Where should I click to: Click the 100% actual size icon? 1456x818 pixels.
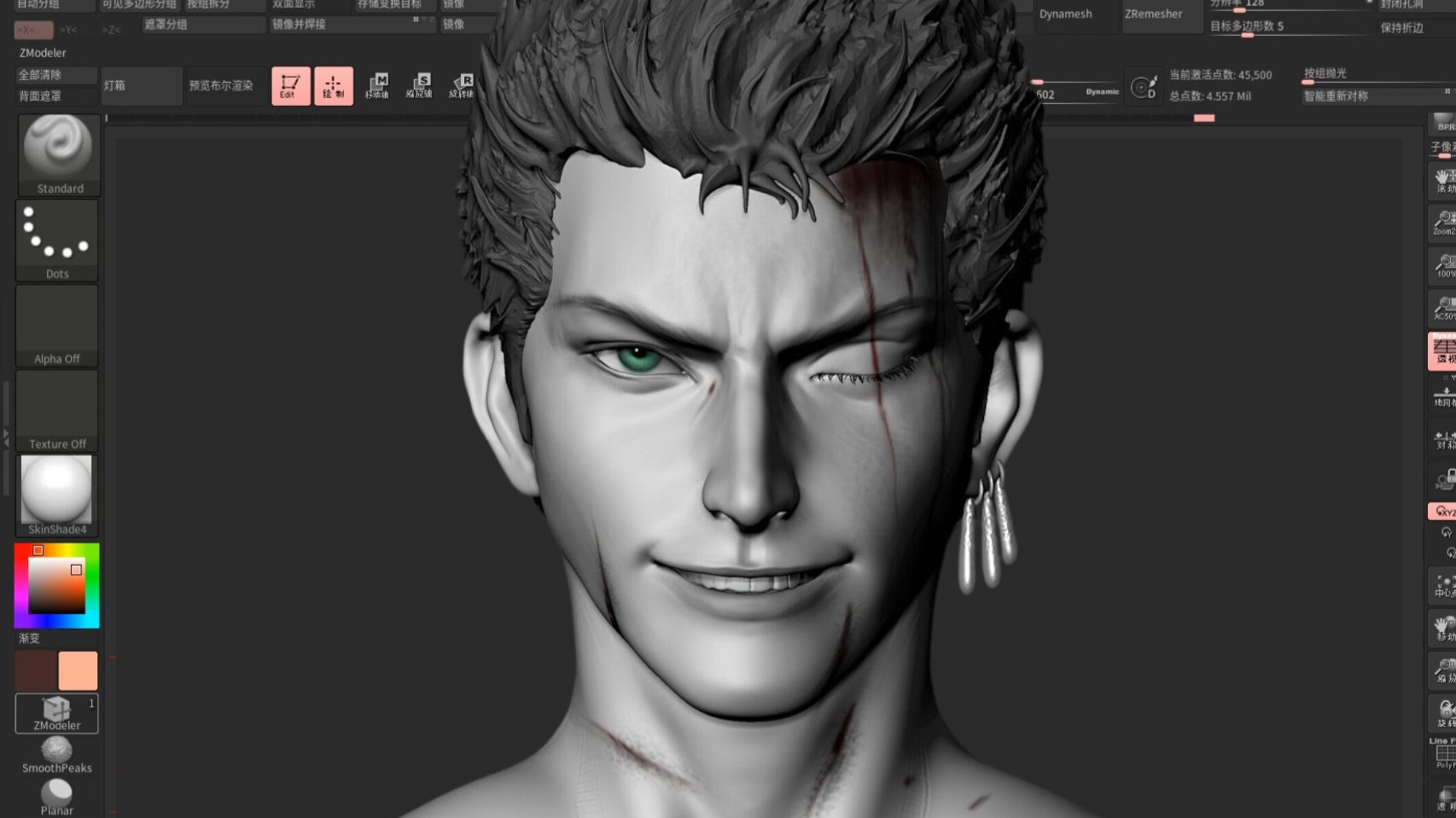pos(1444,266)
